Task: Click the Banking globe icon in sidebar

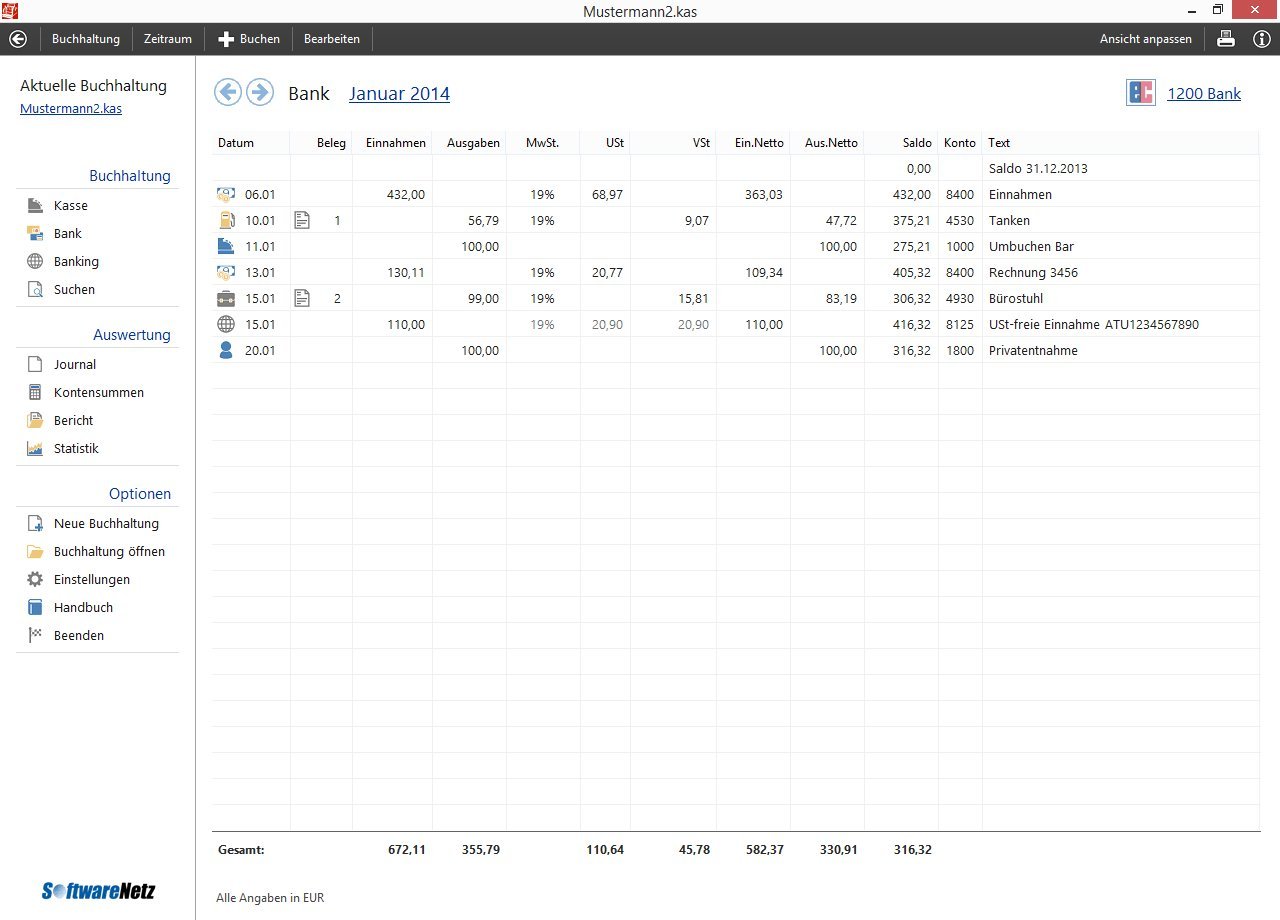Action: coord(35,261)
